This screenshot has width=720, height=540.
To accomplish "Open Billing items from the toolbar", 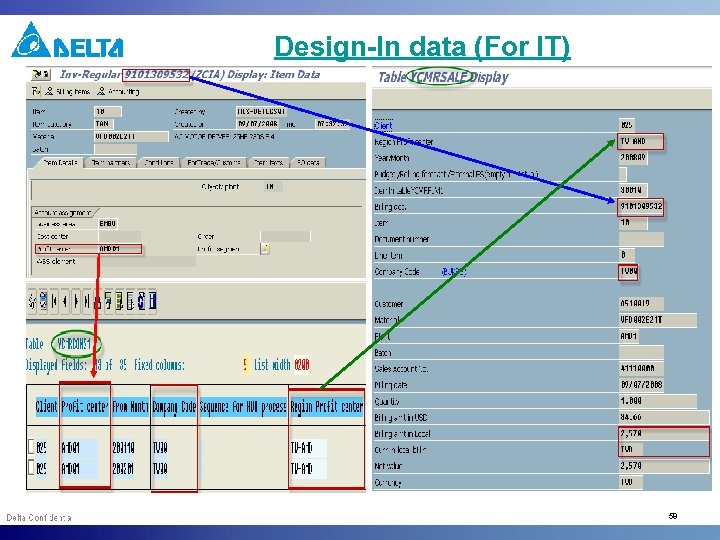I will point(68,91).
